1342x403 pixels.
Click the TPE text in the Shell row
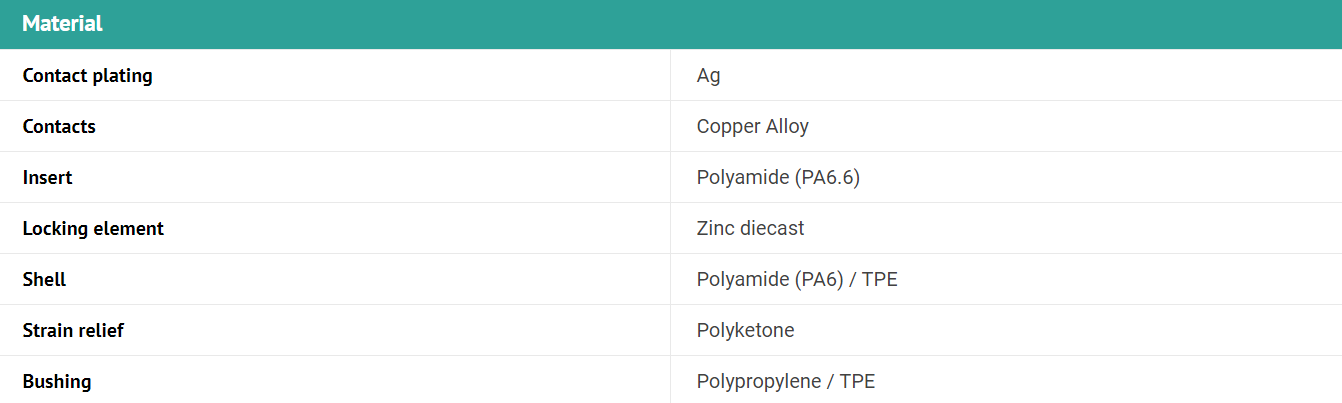coord(879,279)
